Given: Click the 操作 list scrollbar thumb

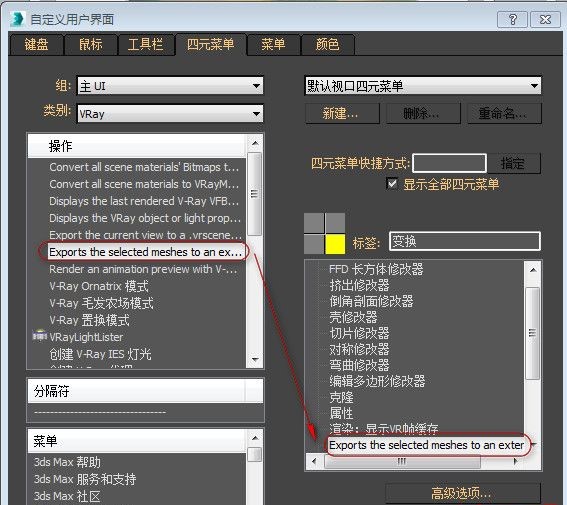Looking at the screenshot, I should (255, 194).
